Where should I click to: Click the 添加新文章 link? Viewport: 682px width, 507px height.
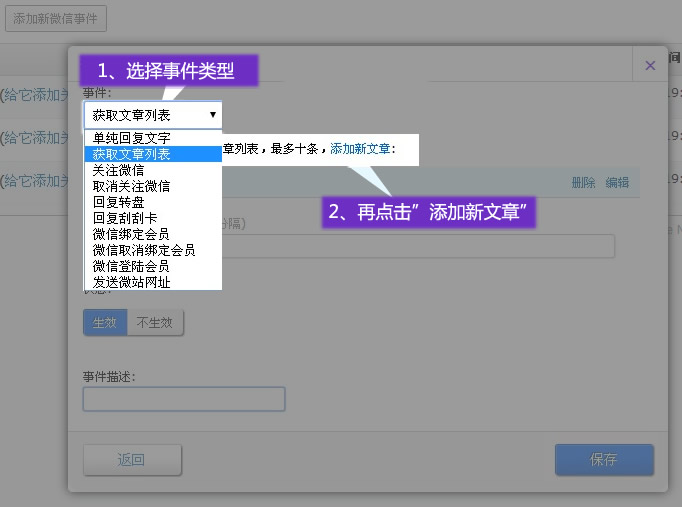point(360,149)
